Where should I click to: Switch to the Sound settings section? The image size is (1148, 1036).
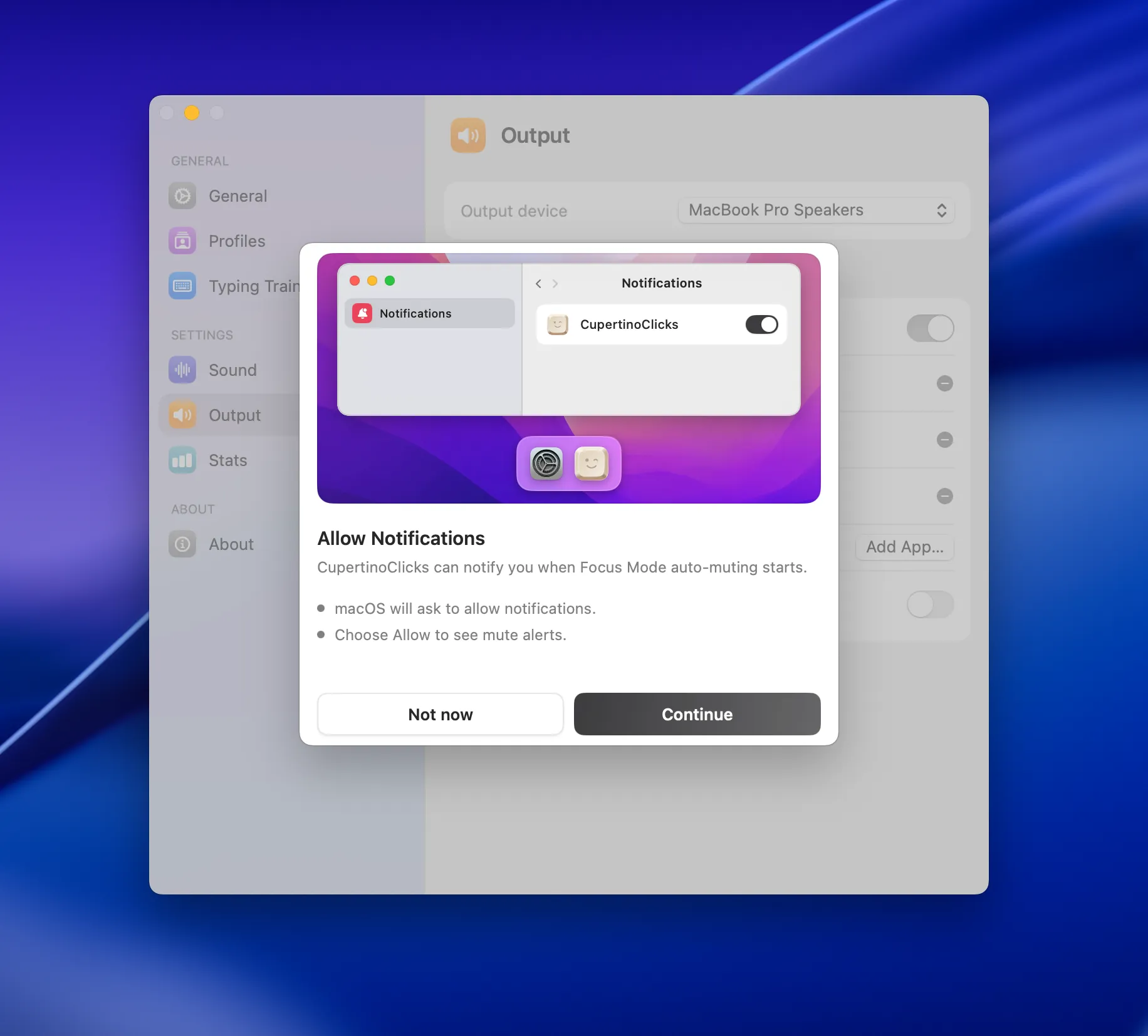(229, 370)
